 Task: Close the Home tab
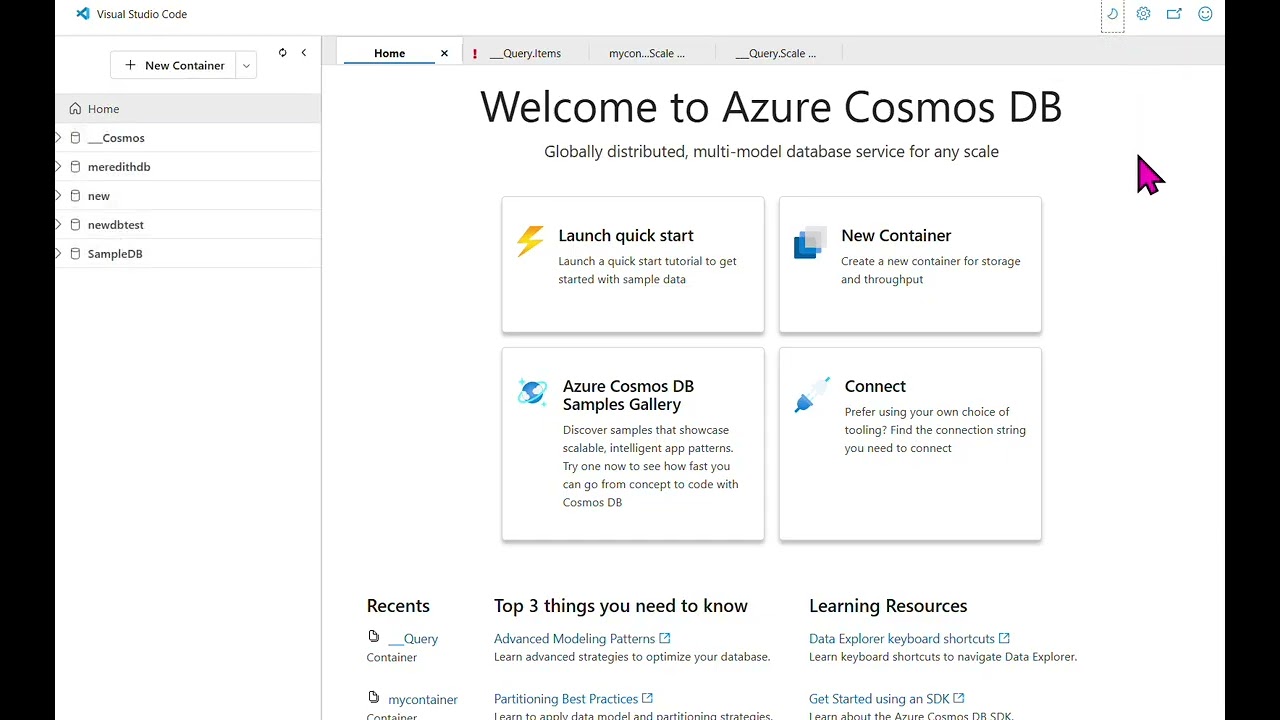pyautogui.click(x=444, y=54)
